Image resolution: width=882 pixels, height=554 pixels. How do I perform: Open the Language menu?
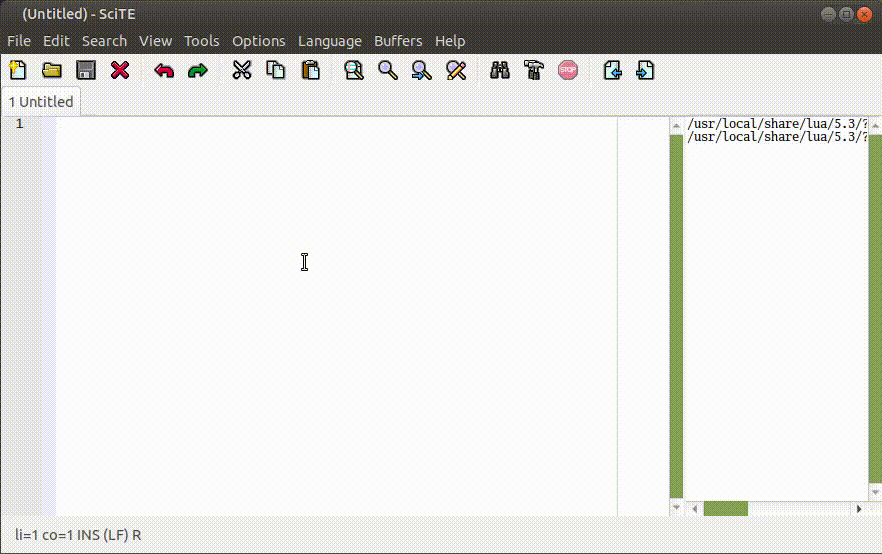point(330,41)
